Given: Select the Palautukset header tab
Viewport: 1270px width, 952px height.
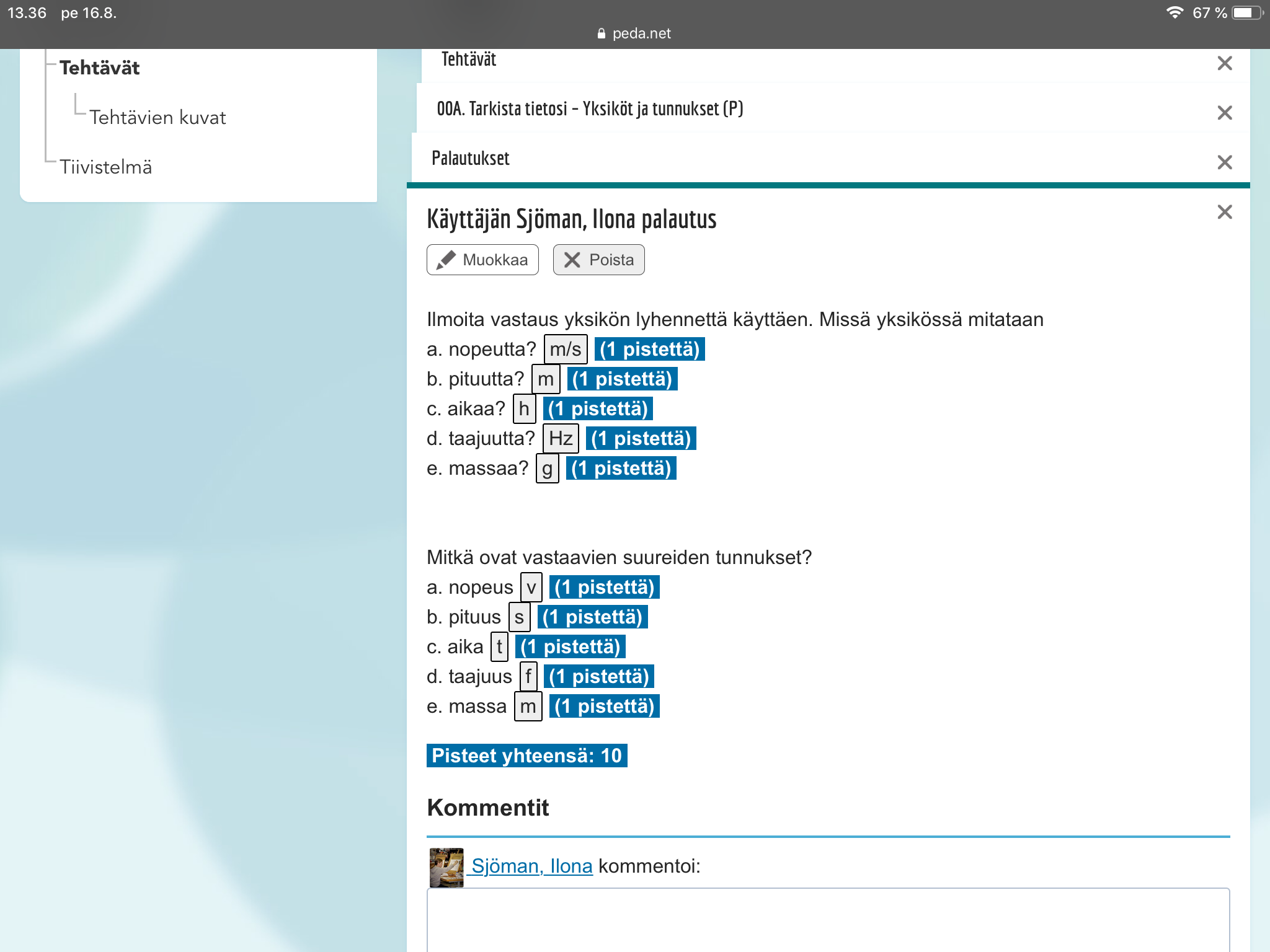Looking at the screenshot, I should pyautogui.click(x=470, y=158).
